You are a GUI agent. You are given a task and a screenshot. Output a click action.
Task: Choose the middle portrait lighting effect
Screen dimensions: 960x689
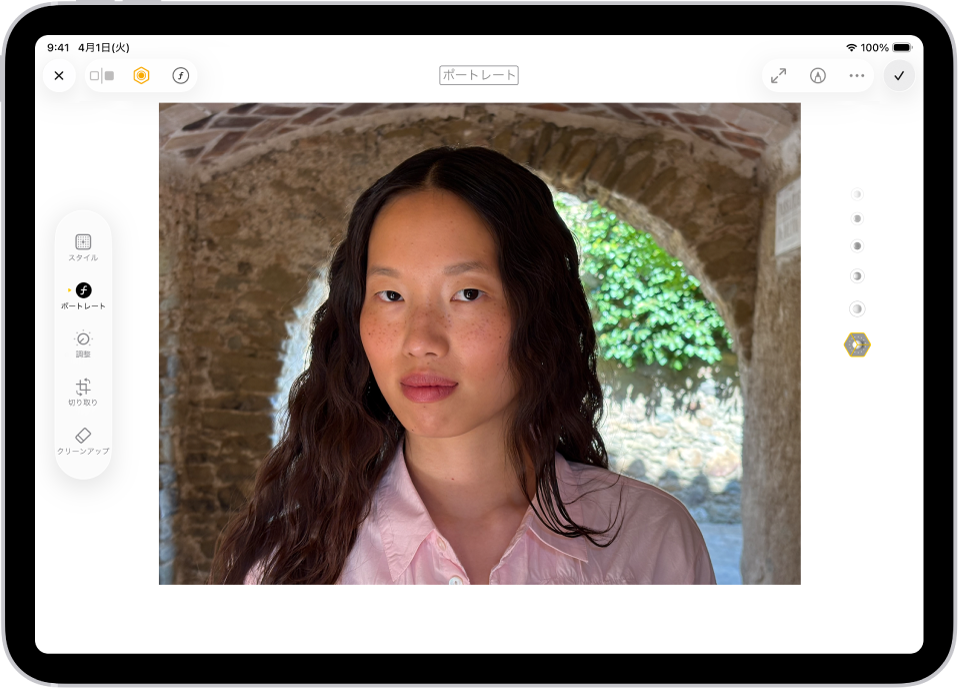(x=857, y=248)
